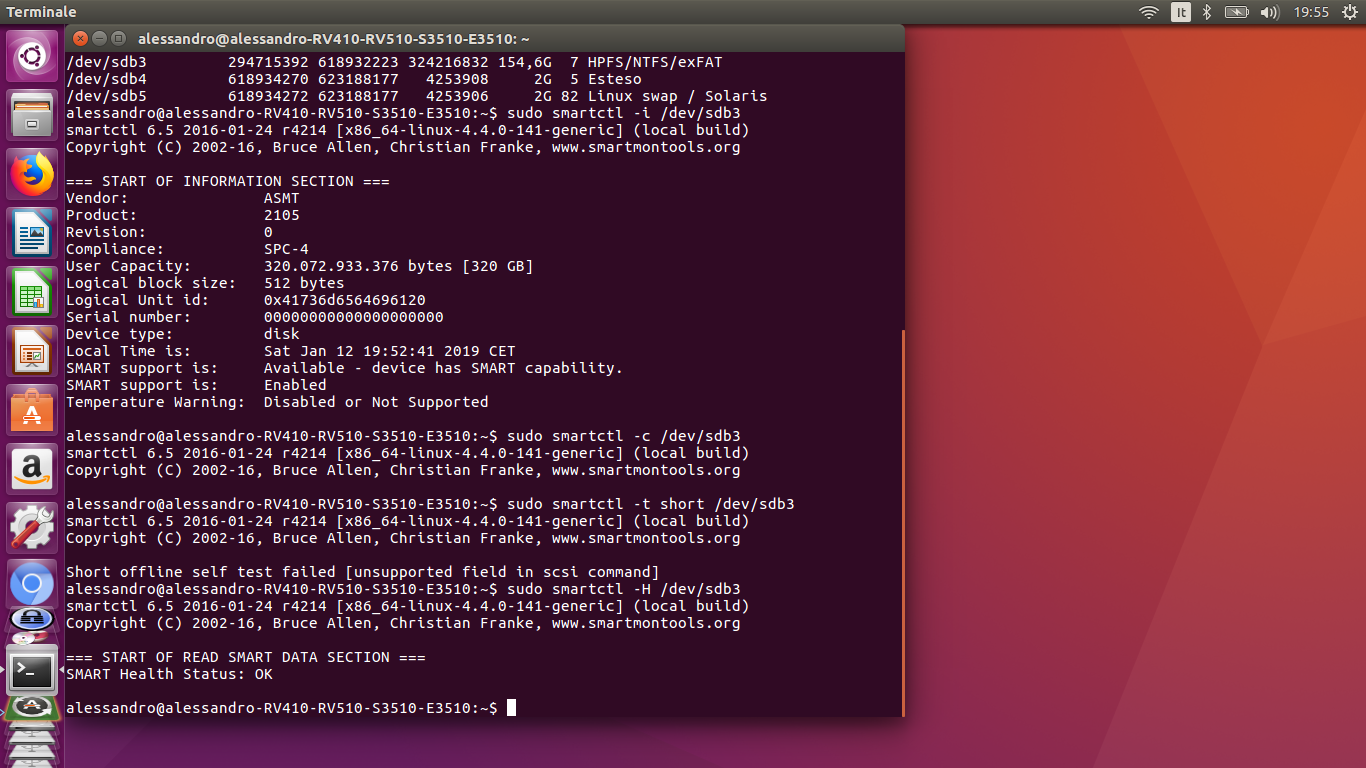The height and width of the screenshot is (768, 1366).
Task: Open the sound volume indicator
Action: [1270, 12]
